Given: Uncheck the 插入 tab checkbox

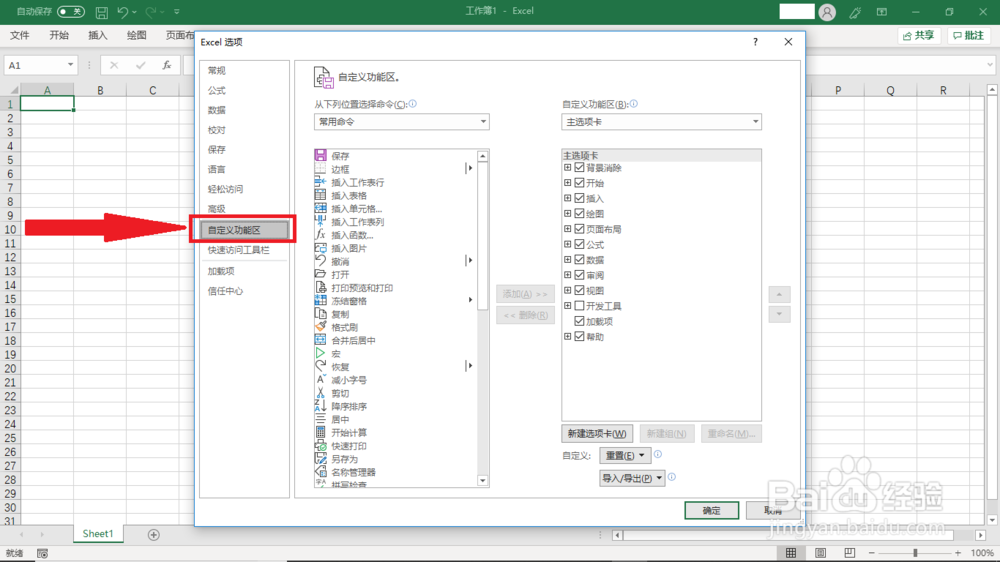Looking at the screenshot, I should point(579,198).
